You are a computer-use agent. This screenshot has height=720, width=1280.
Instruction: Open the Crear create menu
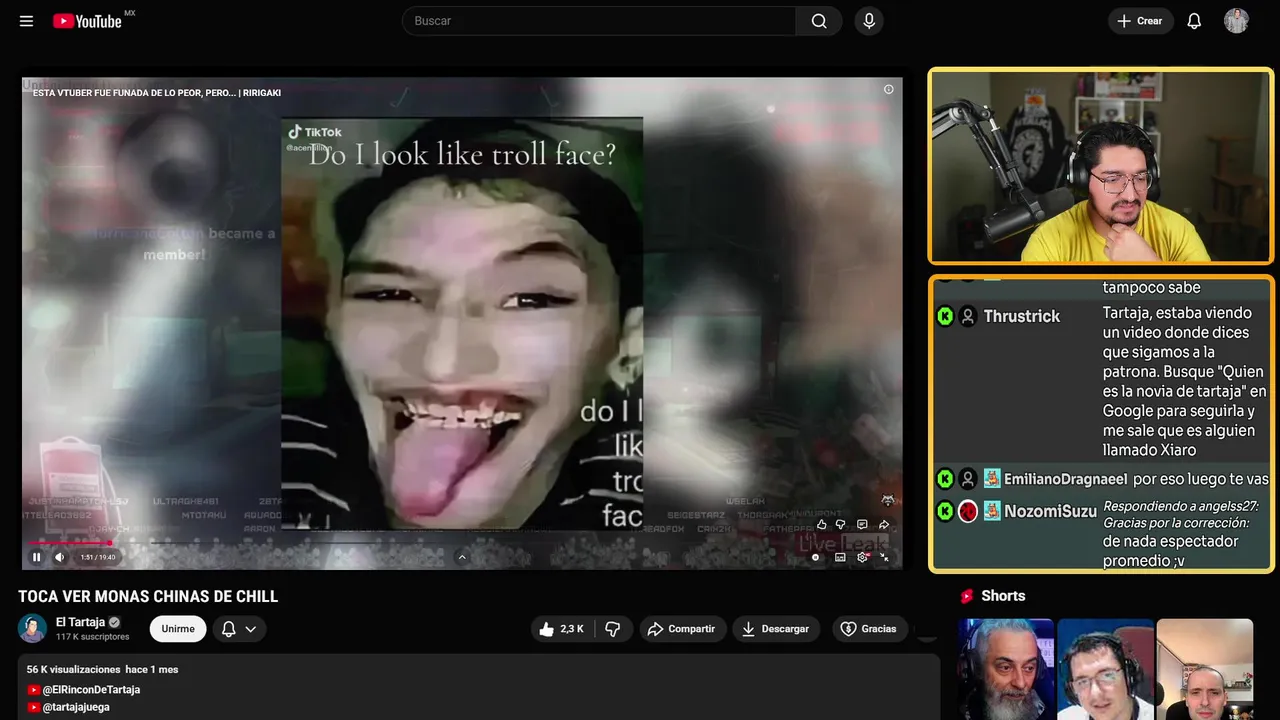click(x=1140, y=21)
